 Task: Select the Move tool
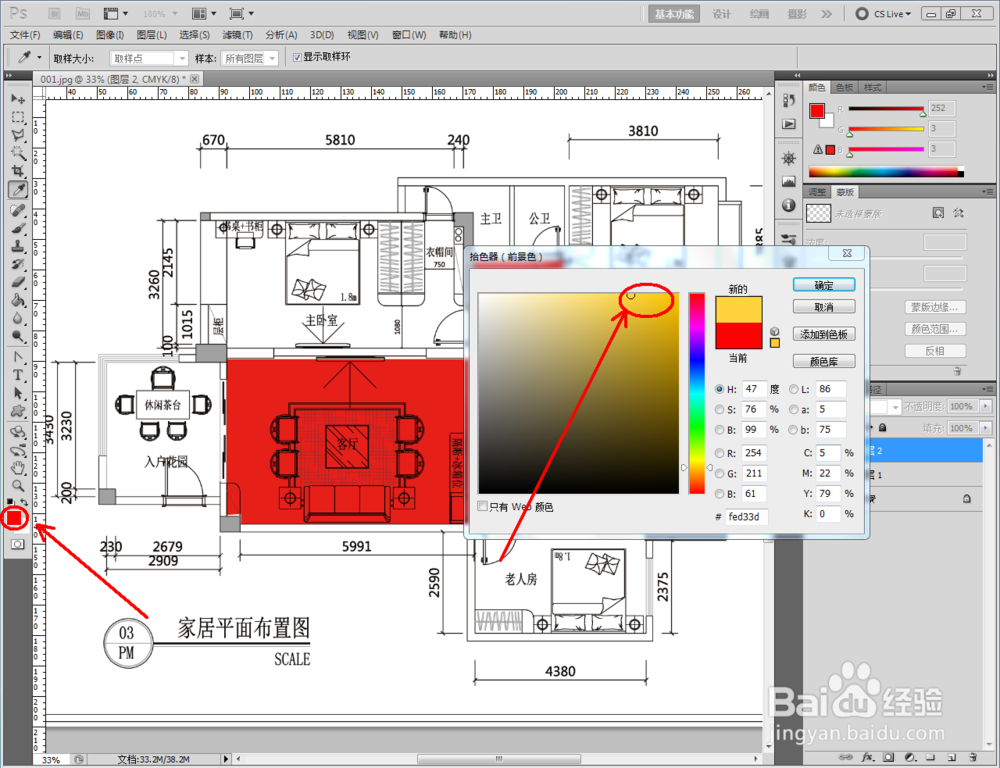18,100
